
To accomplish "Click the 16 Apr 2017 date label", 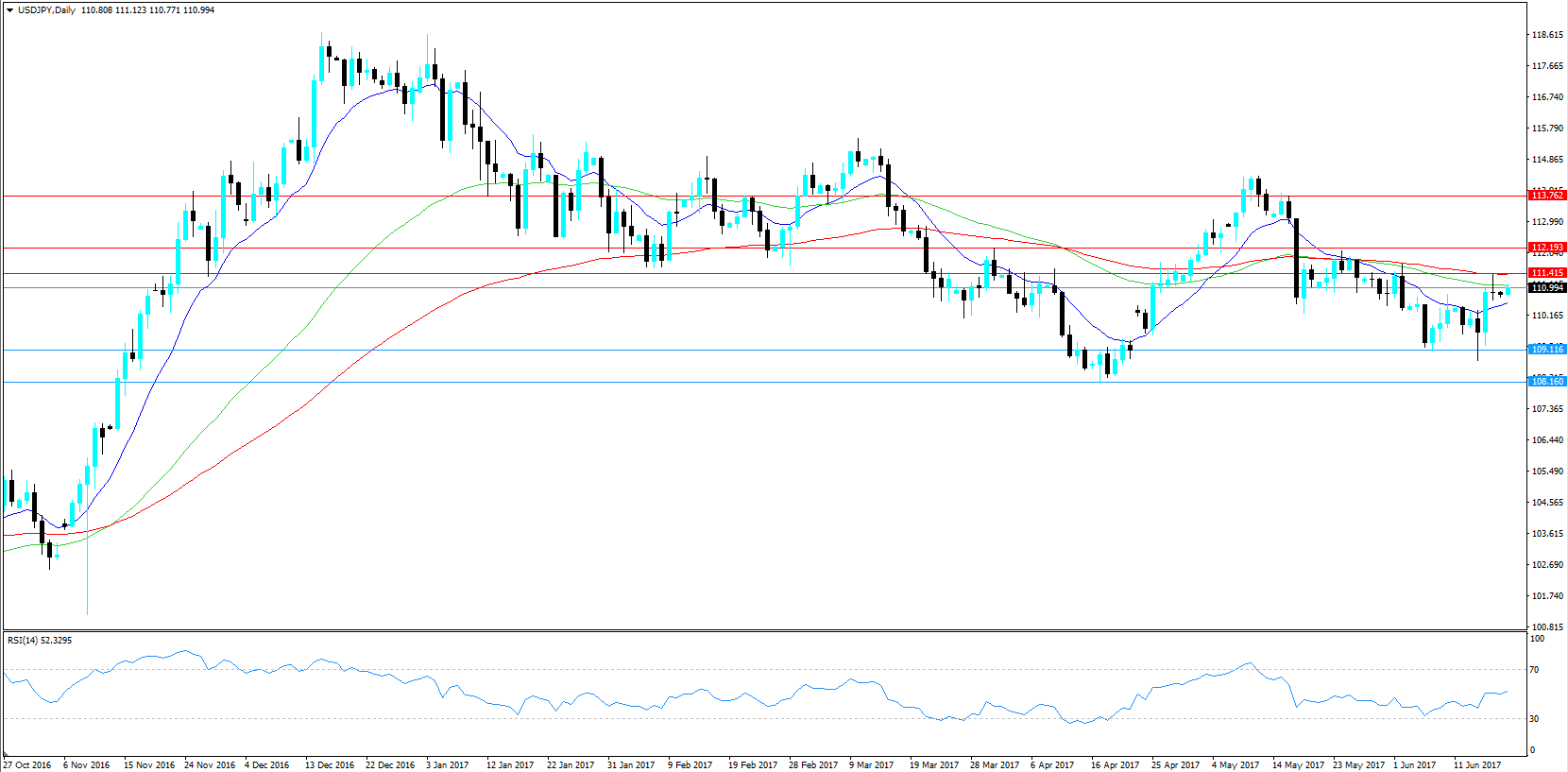I will (1116, 765).
